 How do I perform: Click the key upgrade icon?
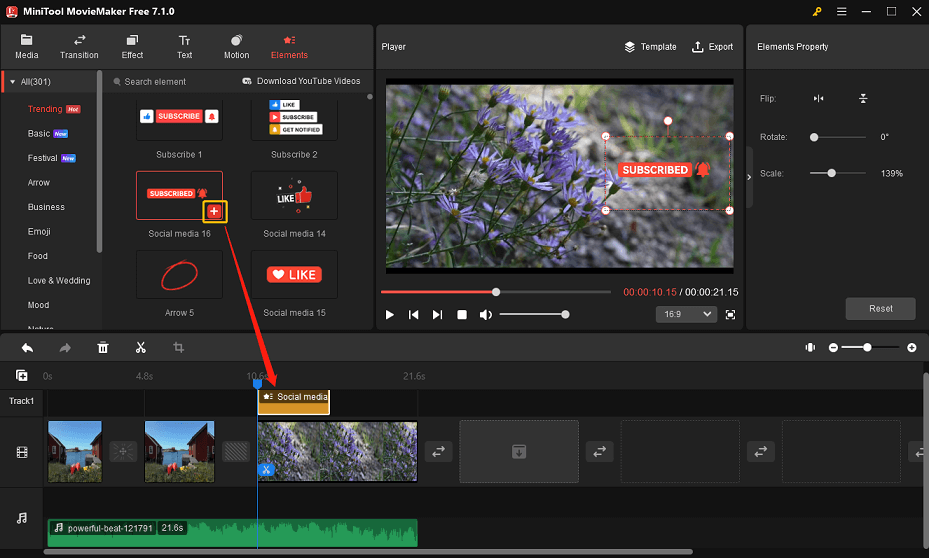pyautogui.click(x=817, y=11)
